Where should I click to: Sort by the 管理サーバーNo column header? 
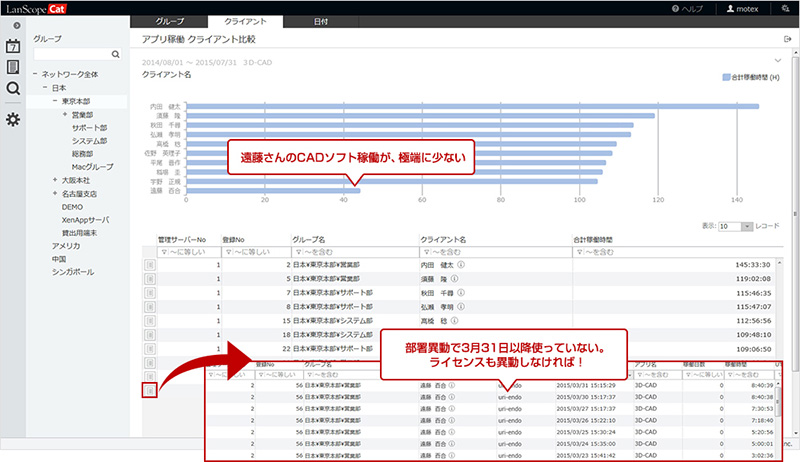(x=182, y=240)
